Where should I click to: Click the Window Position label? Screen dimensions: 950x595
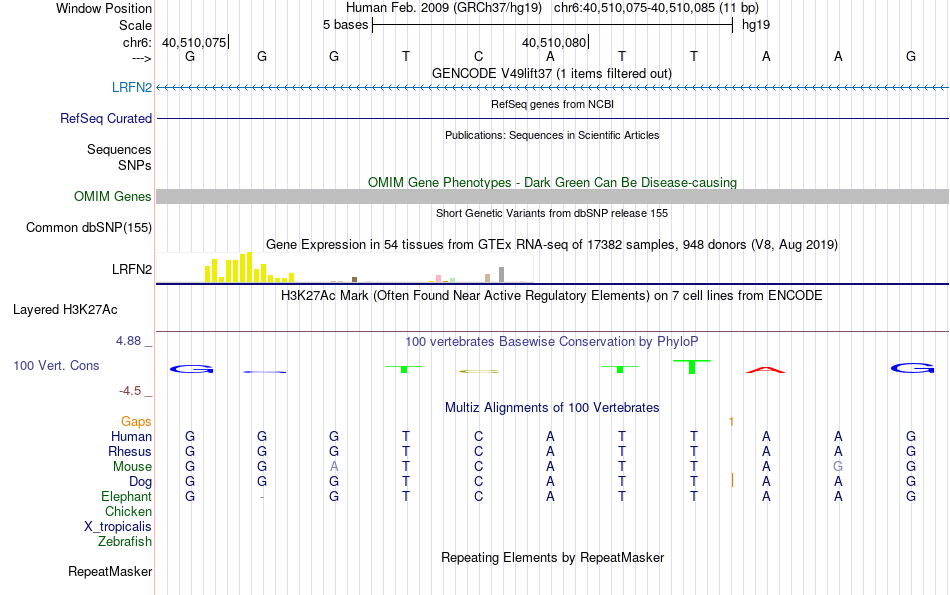tap(104, 8)
